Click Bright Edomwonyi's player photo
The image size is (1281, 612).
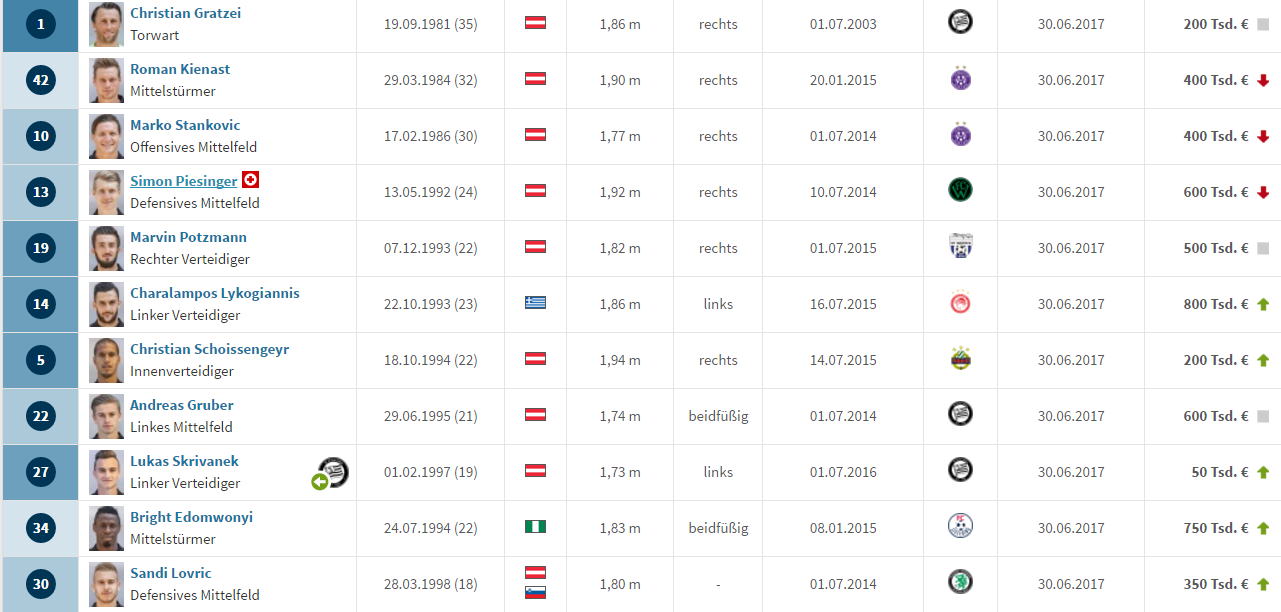tap(105, 528)
